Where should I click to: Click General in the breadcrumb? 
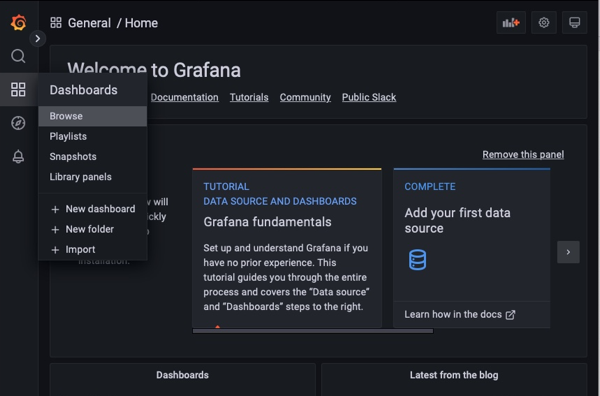click(89, 23)
